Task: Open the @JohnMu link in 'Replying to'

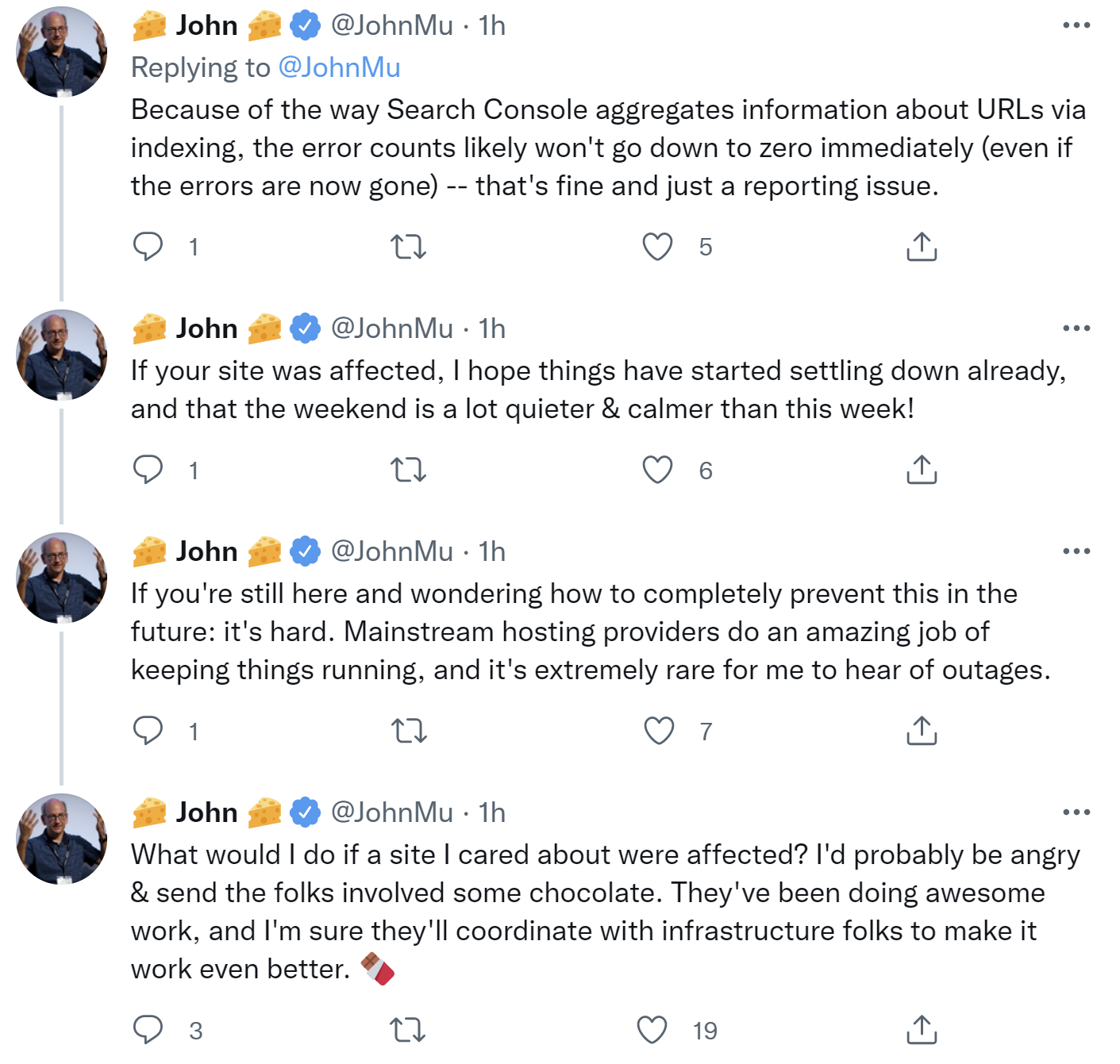Action: click(339, 67)
